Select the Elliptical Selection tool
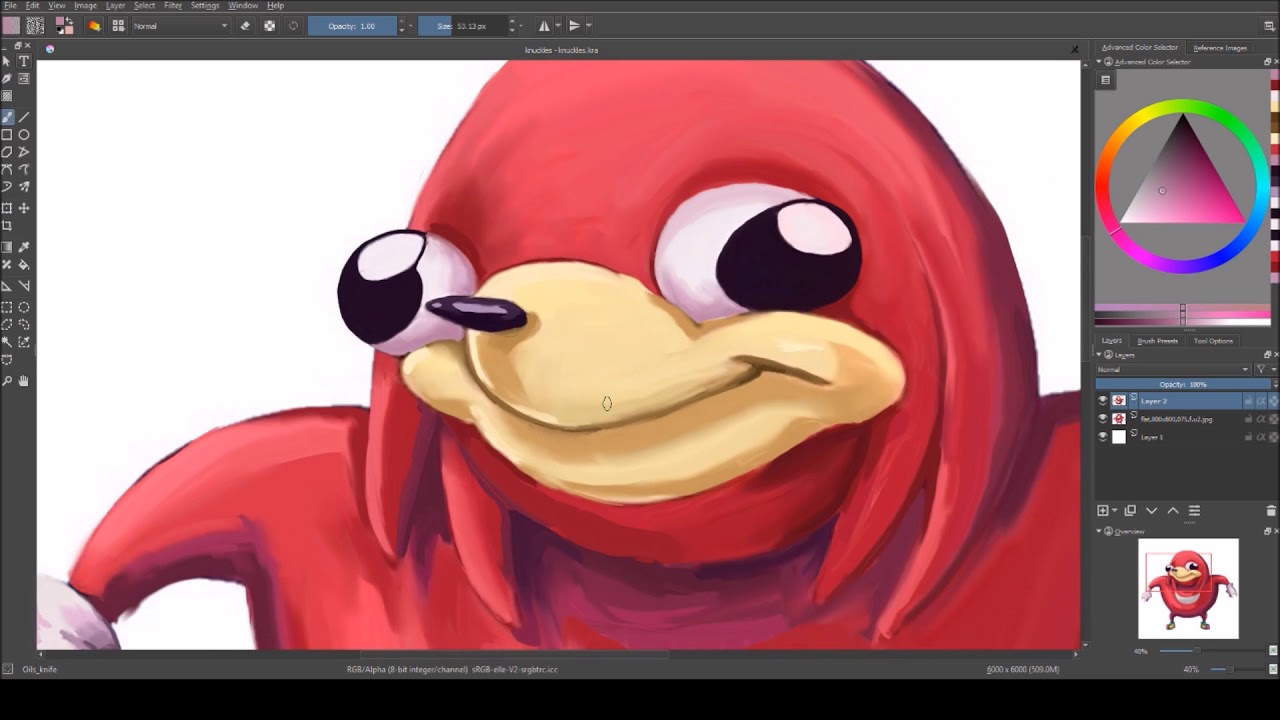Viewport: 1280px width, 720px height. [x=24, y=307]
